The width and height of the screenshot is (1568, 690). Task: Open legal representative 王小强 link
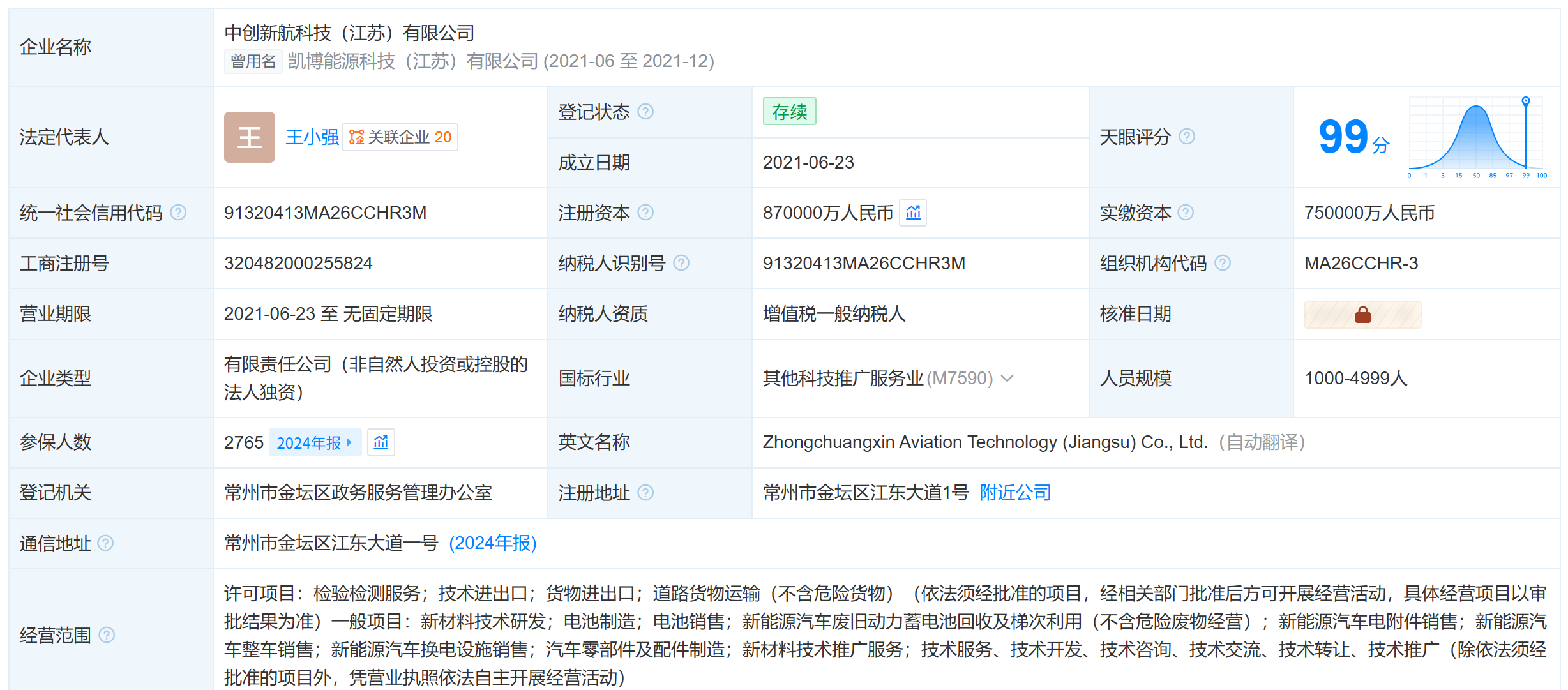(312, 137)
